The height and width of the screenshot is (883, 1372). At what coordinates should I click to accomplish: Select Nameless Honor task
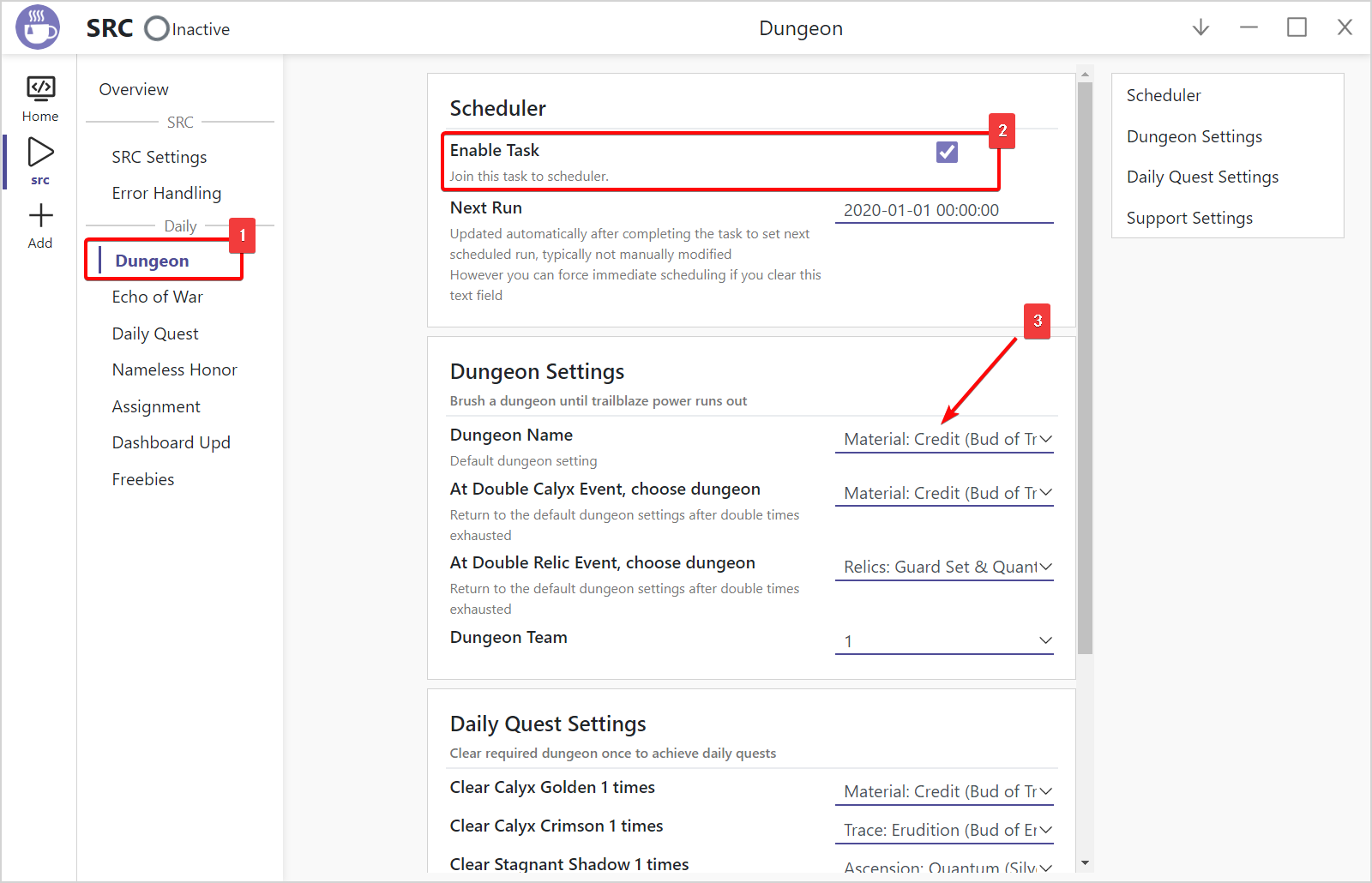coord(174,369)
